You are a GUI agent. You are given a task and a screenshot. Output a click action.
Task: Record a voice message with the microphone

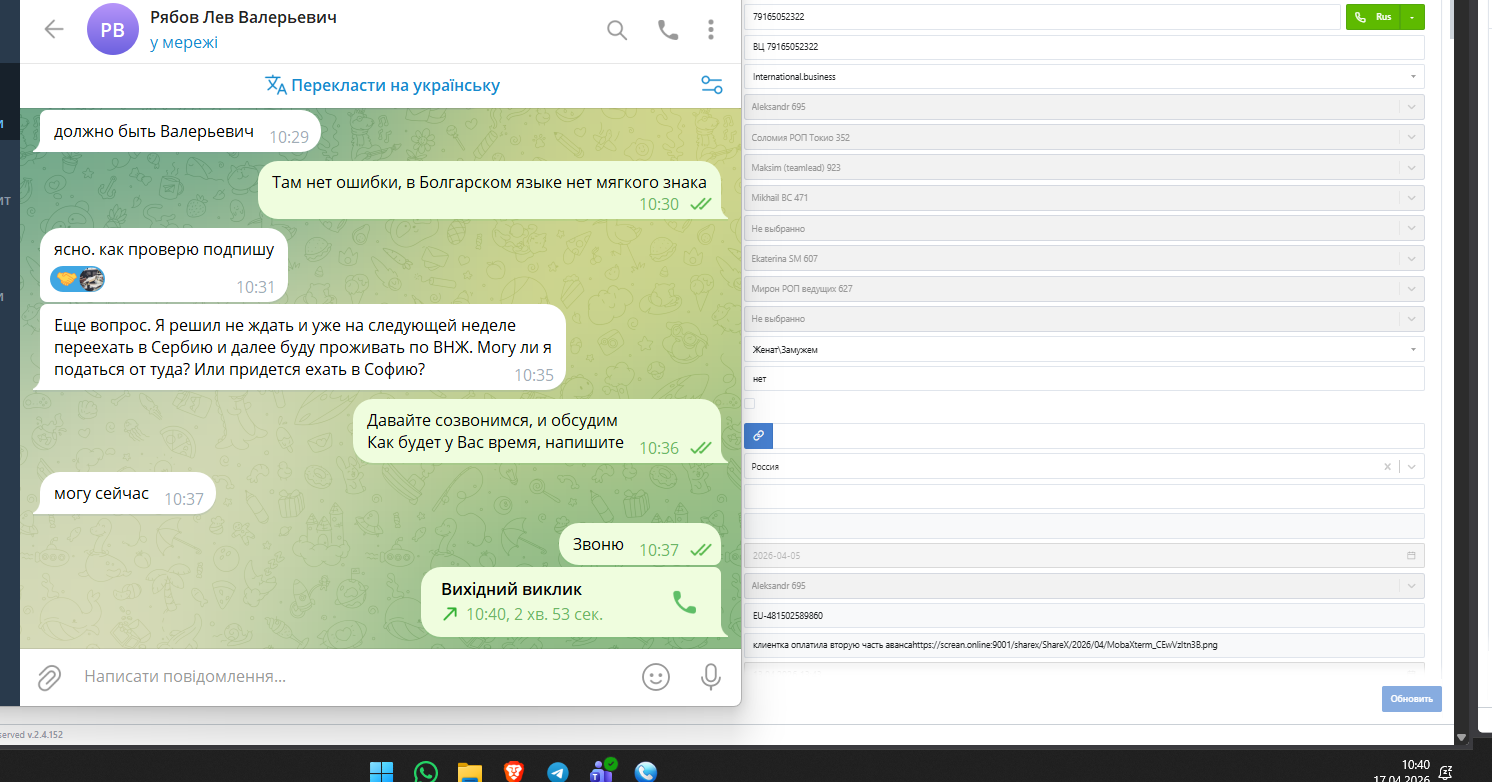click(711, 677)
